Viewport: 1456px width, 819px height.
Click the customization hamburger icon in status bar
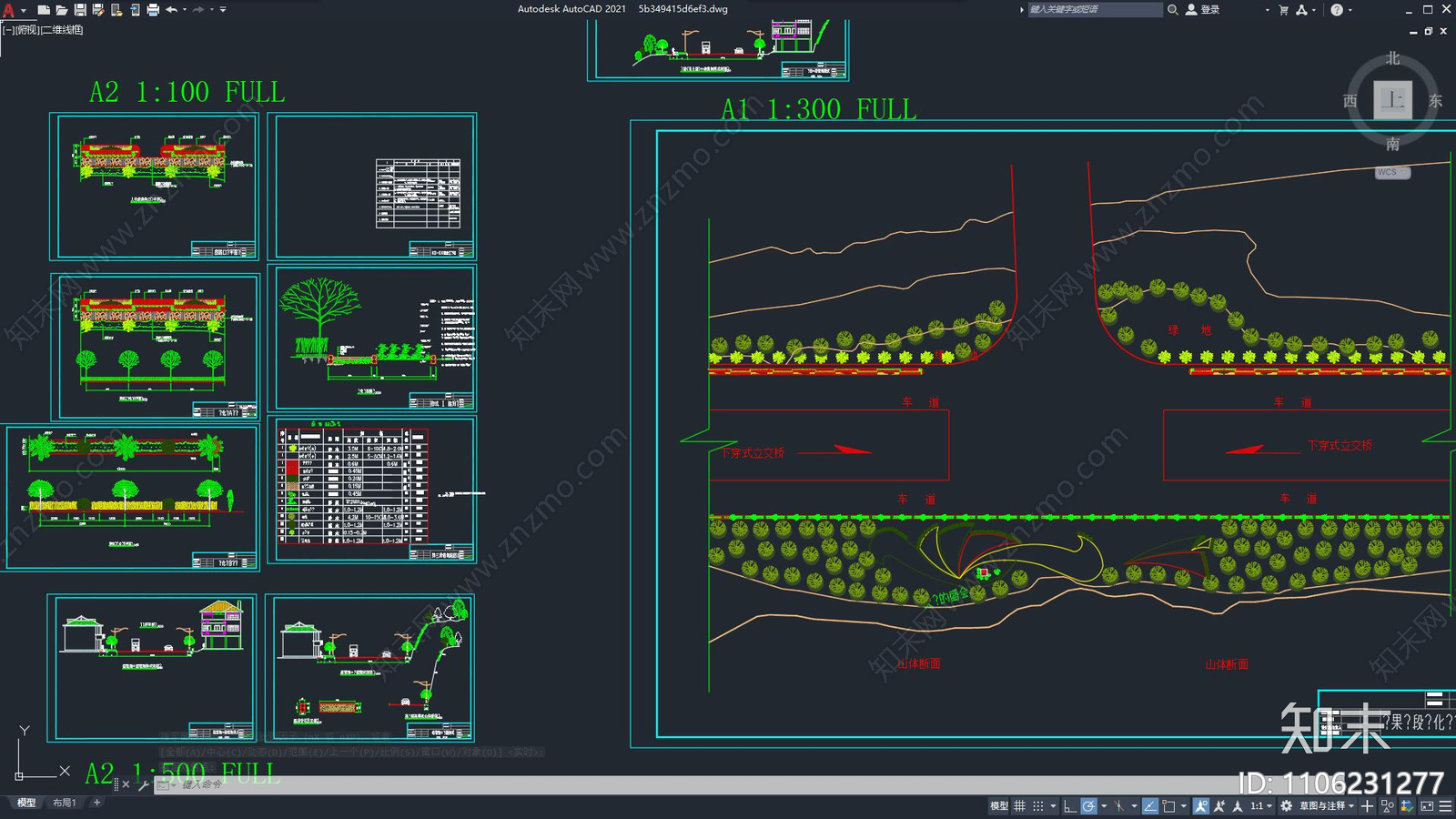[1445, 806]
